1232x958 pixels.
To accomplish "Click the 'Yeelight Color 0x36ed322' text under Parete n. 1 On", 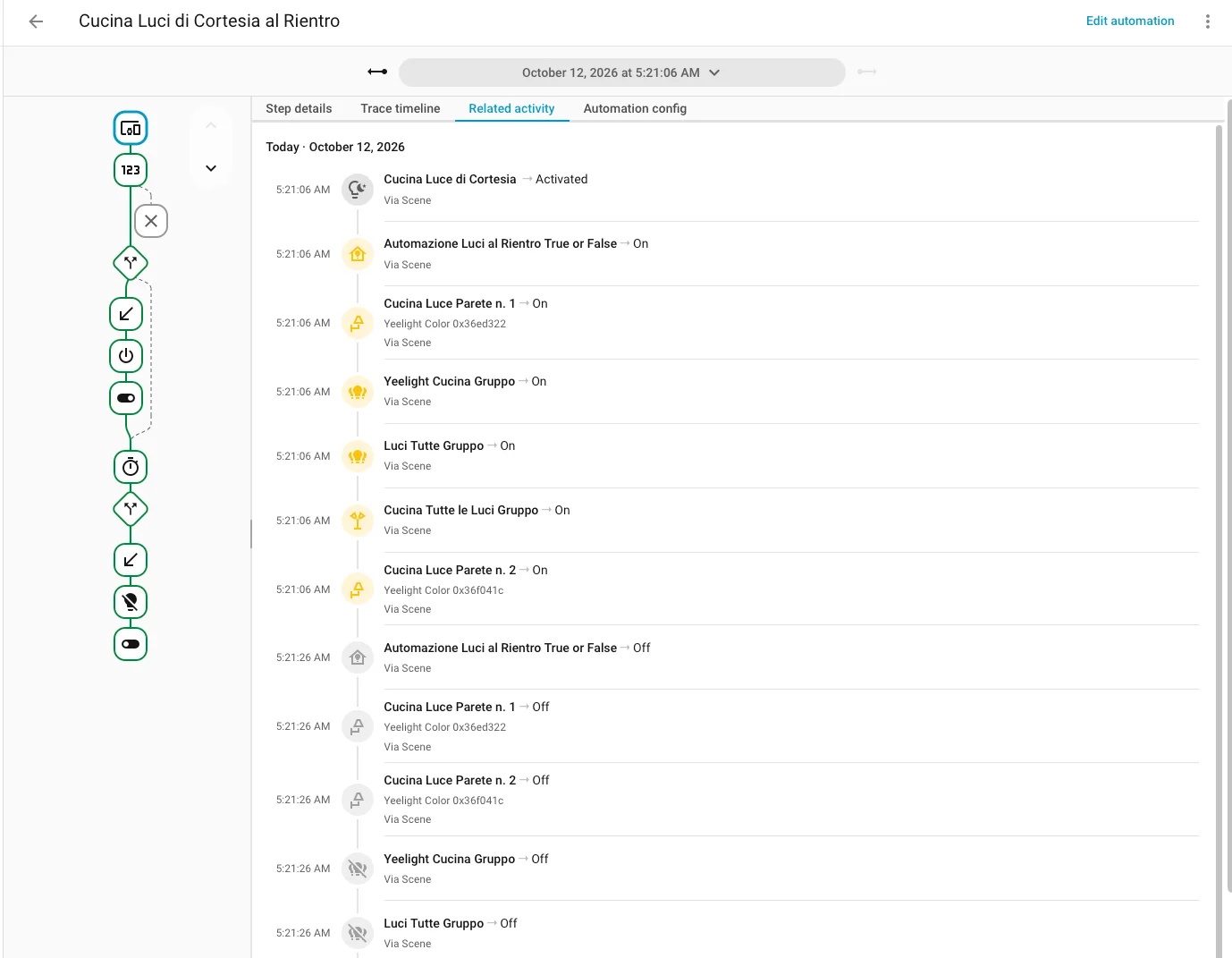I will [445, 324].
